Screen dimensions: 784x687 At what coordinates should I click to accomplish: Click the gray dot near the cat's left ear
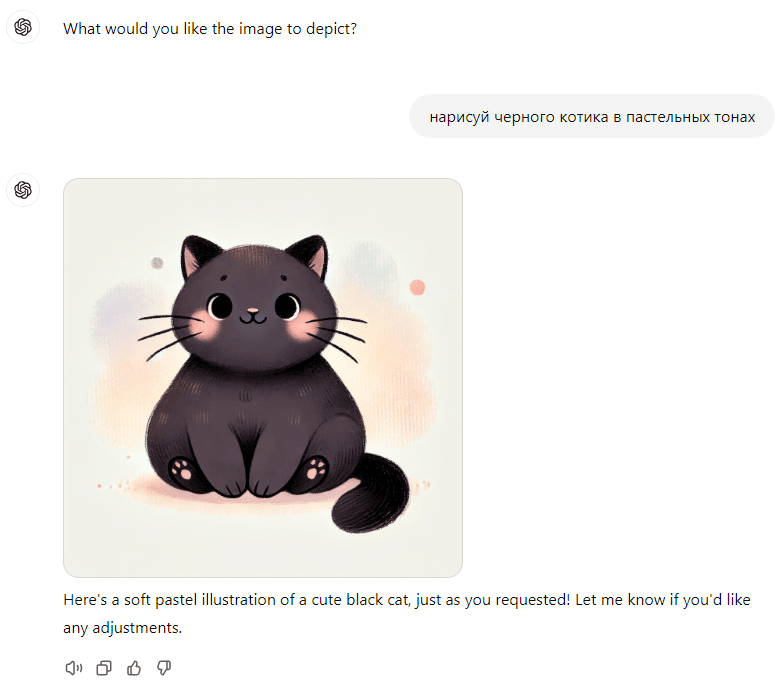tap(157, 263)
